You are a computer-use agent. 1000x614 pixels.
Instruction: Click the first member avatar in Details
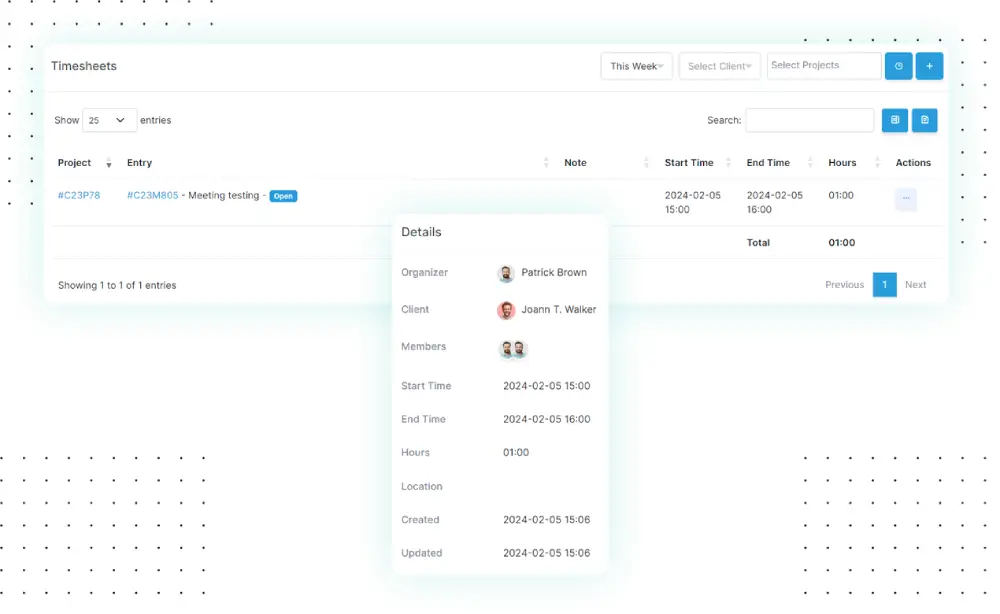pyautogui.click(x=508, y=348)
